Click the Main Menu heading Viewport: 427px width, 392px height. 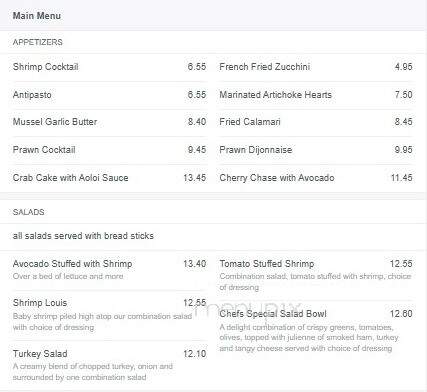[37, 16]
